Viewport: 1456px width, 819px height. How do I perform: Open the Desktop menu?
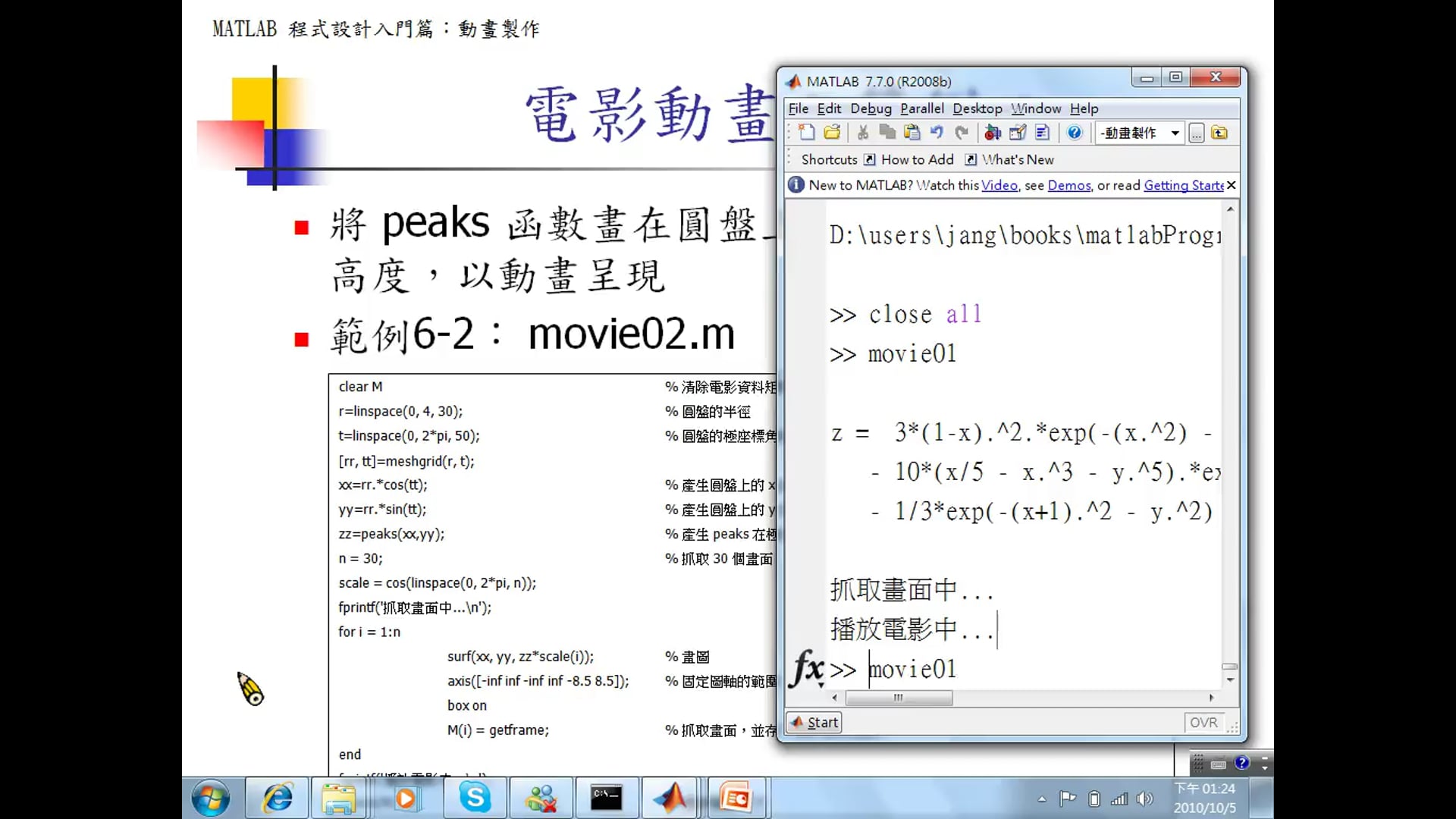977,108
